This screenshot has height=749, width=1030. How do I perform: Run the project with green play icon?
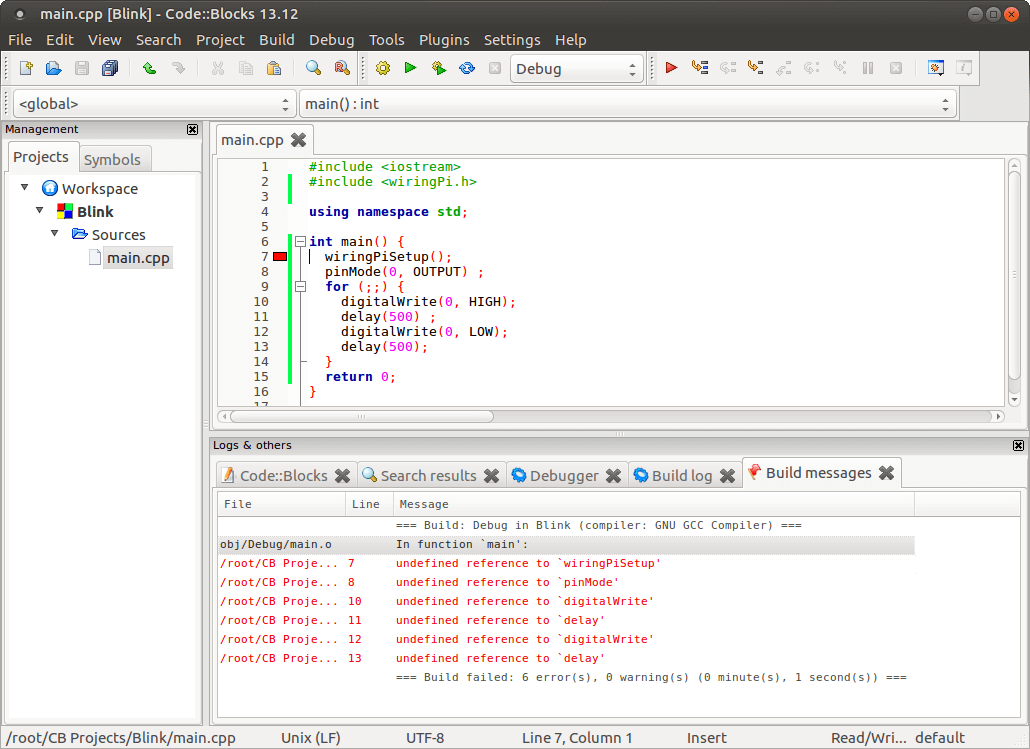click(411, 68)
